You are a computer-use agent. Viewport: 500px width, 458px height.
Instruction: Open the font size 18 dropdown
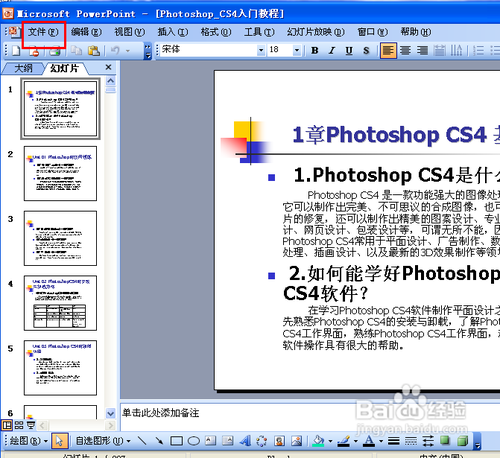point(297,50)
